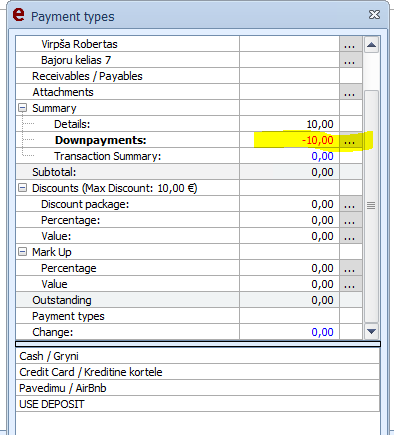Click Details value 10,00

pyautogui.click(x=320, y=124)
